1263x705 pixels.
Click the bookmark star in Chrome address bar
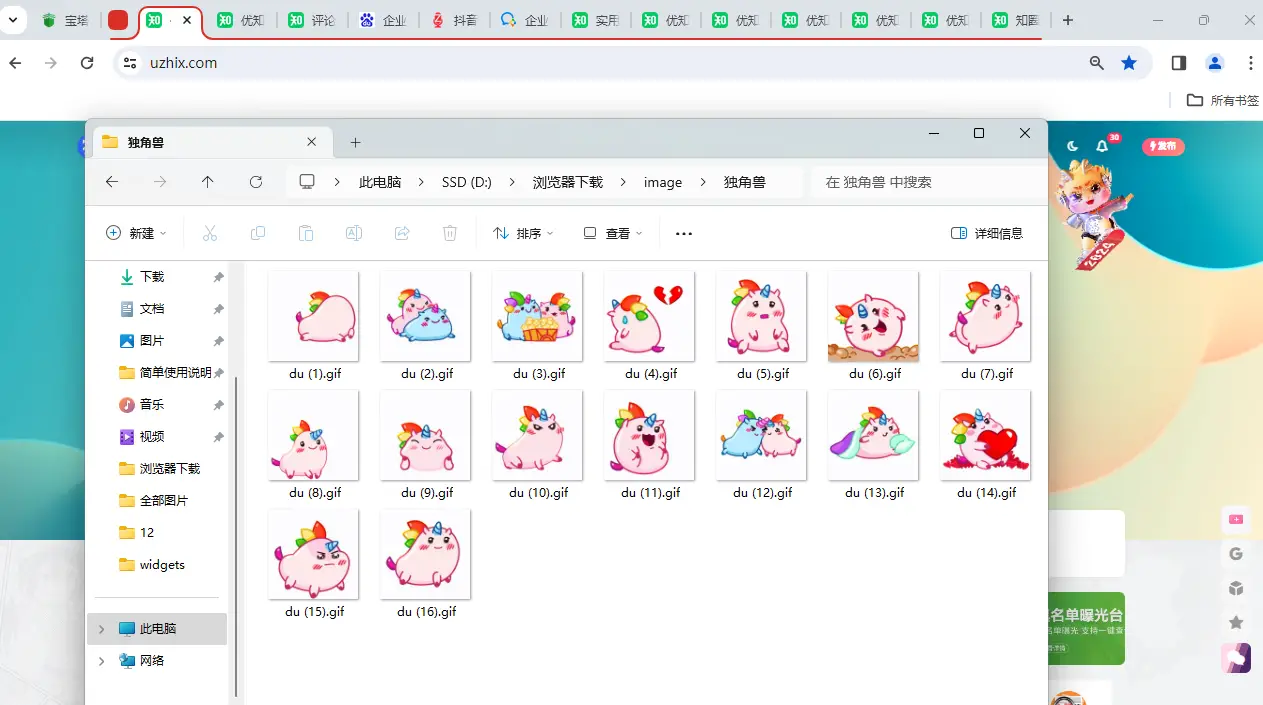pyautogui.click(x=1130, y=62)
